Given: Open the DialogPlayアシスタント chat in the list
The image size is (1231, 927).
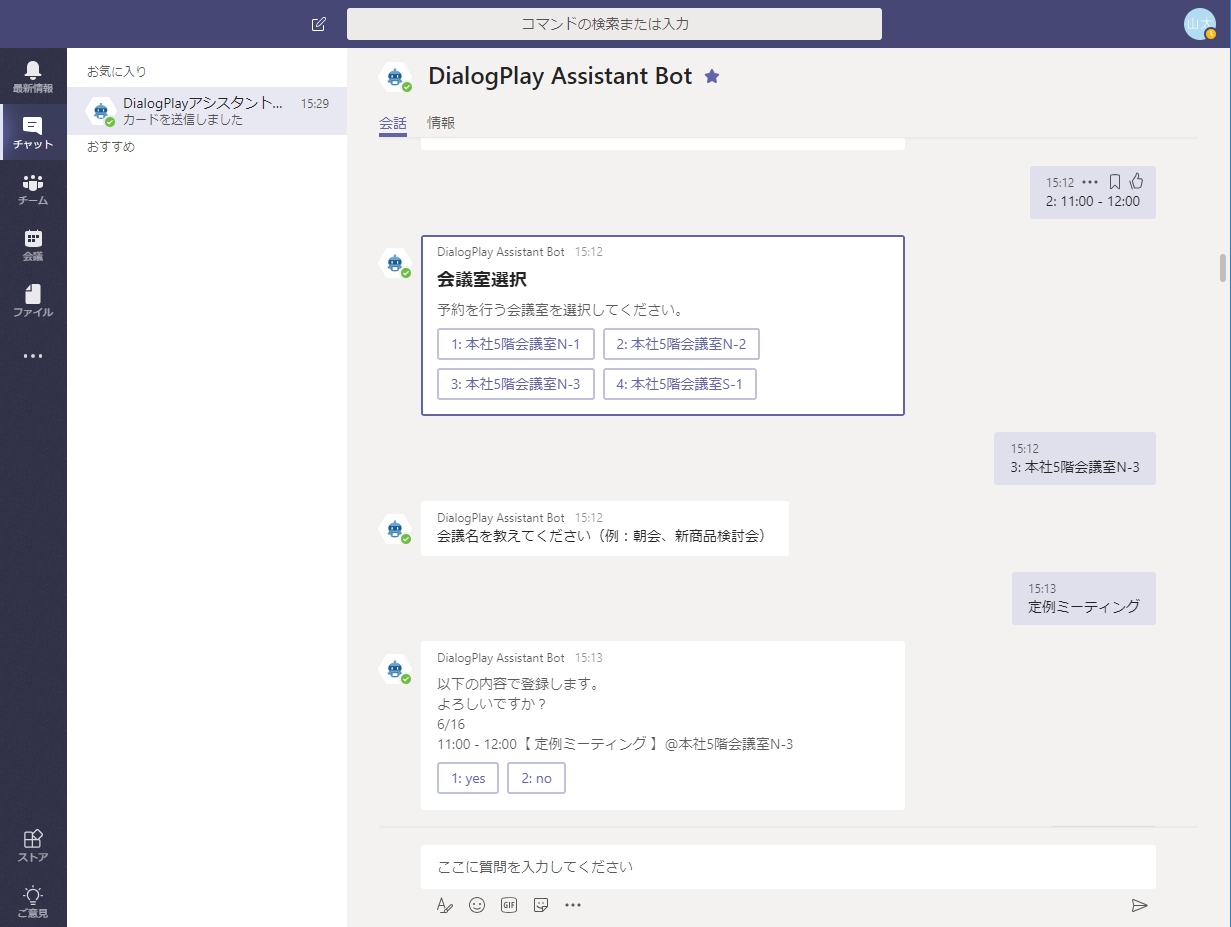Looking at the screenshot, I should coord(207,111).
